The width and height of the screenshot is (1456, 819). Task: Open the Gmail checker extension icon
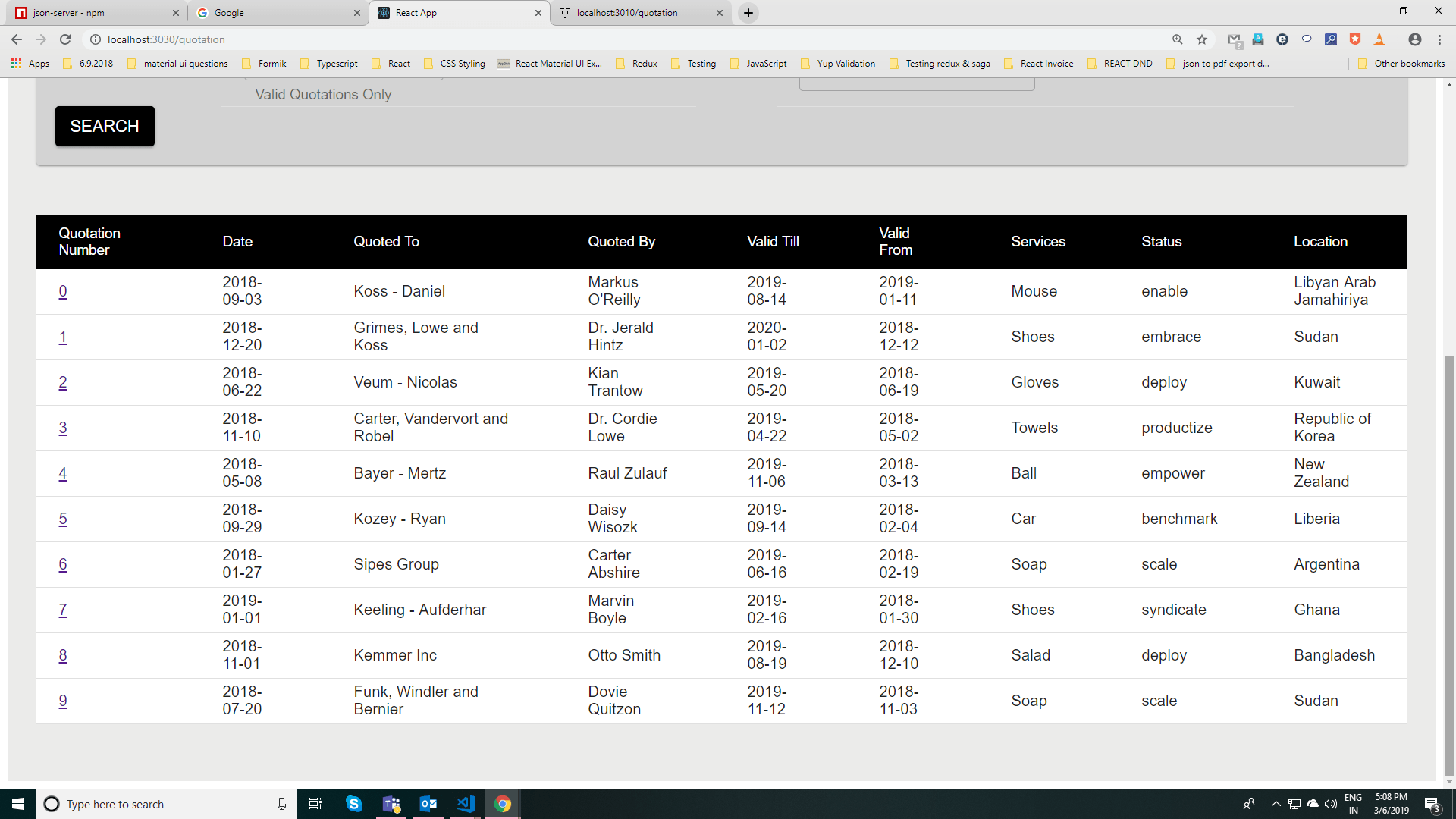click(1234, 39)
